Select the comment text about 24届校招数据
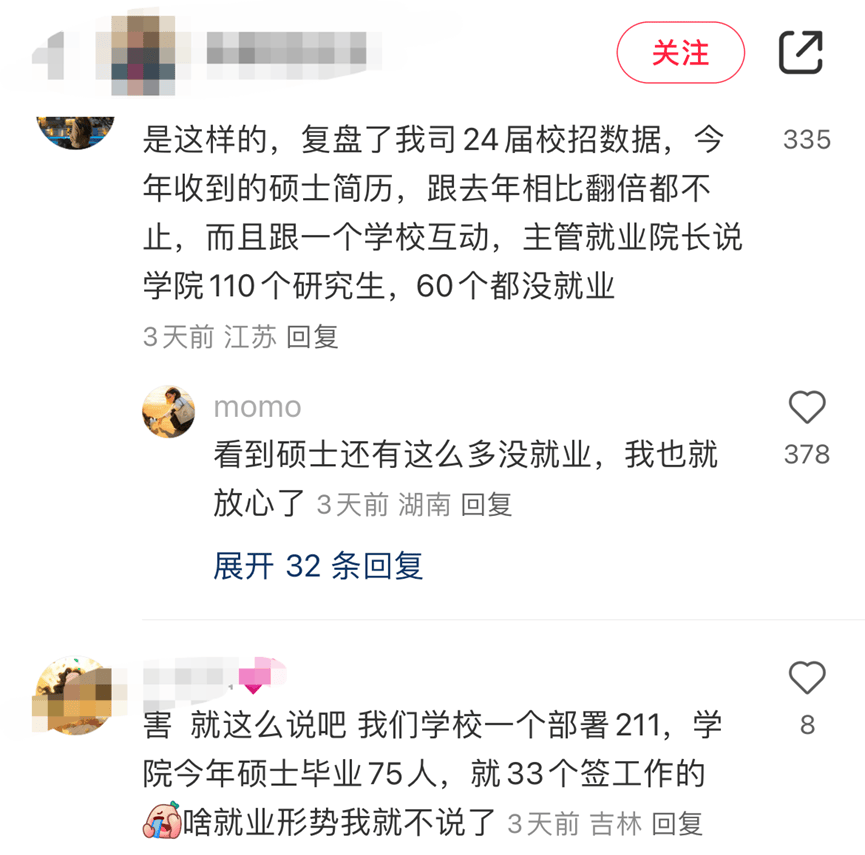Screen dimensions: 865x855 point(442,212)
